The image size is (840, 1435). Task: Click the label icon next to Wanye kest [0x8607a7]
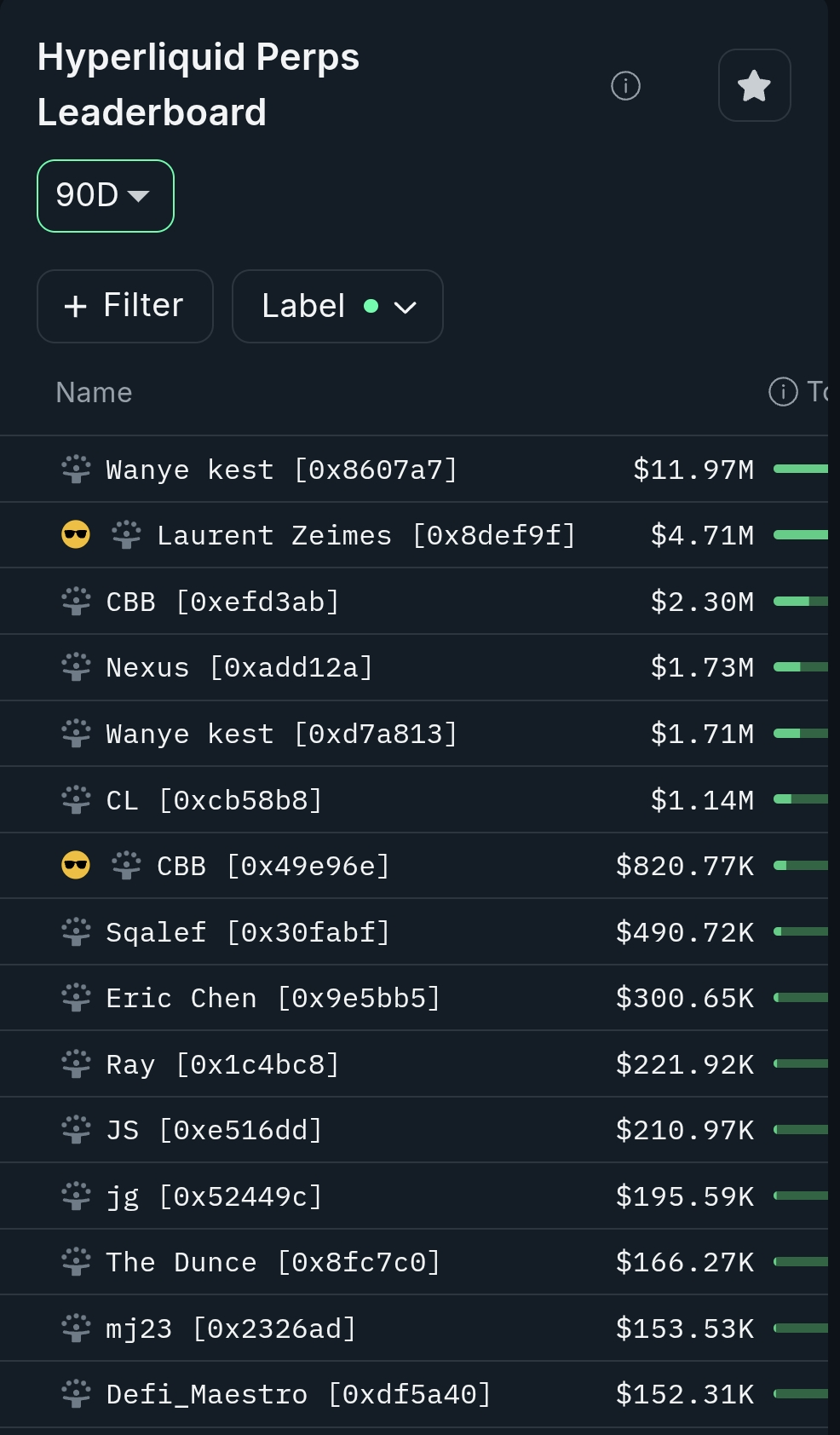[76, 470]
